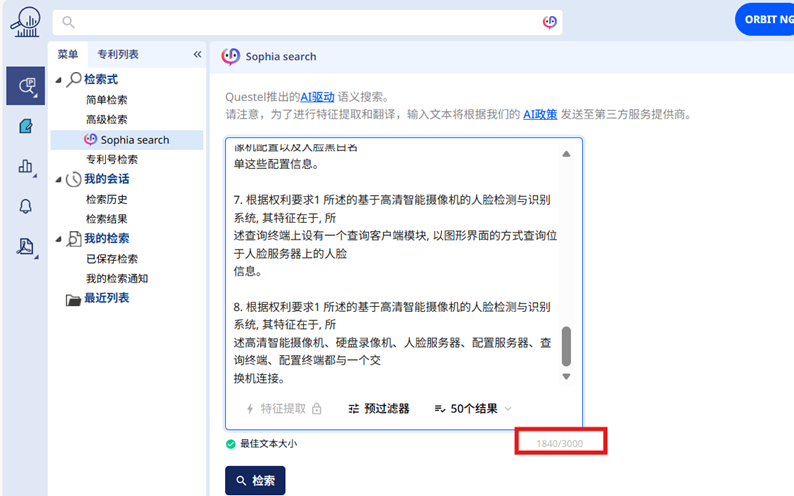Click the lock icon after 特征提取

tap(316, 408)
